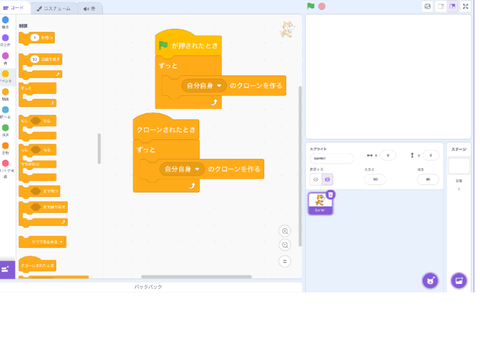Click the green flag to run the project
The image size is (480, 360).
tap(311, 6)
